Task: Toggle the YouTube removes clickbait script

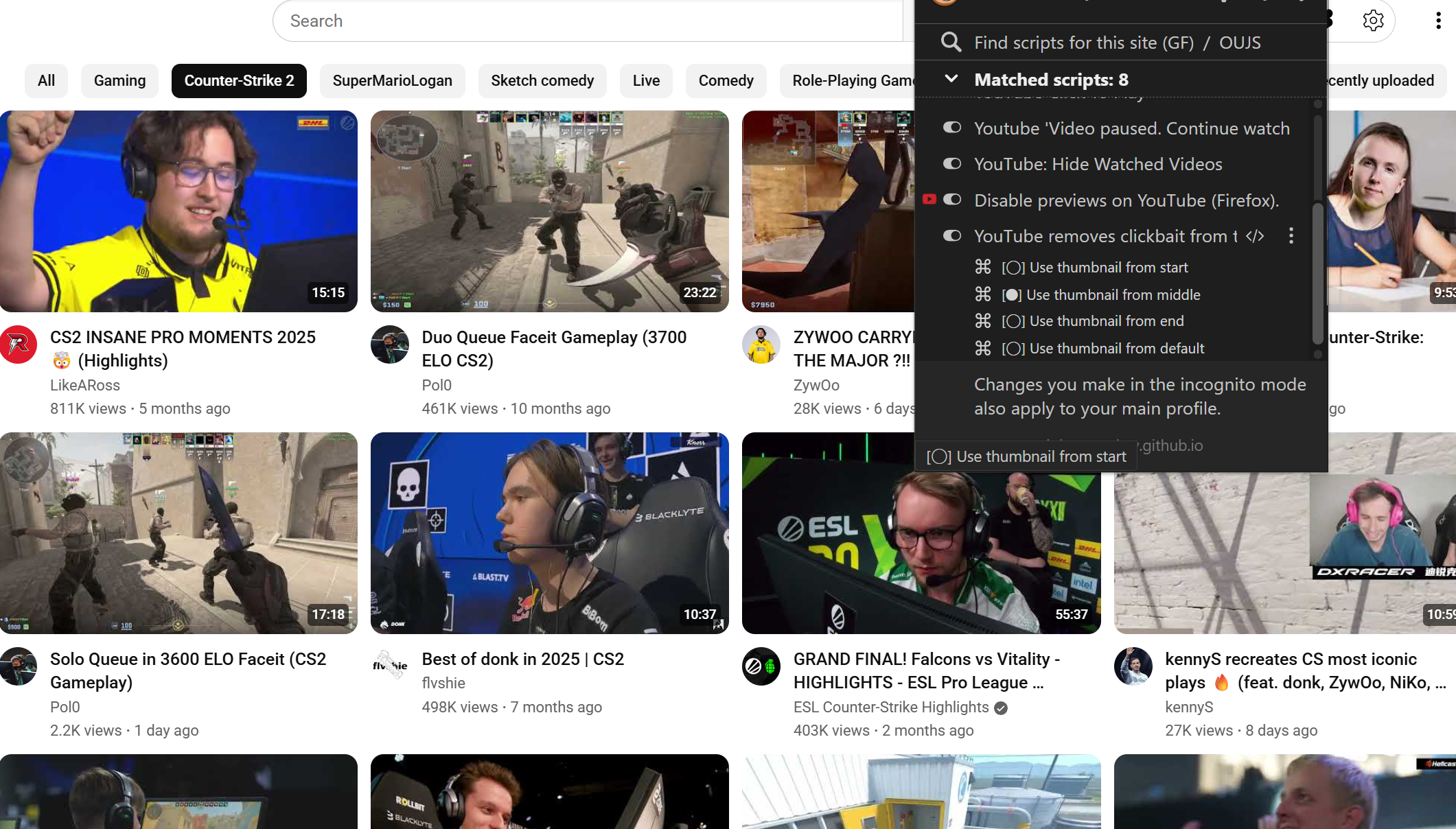Action: click(952, 236)
